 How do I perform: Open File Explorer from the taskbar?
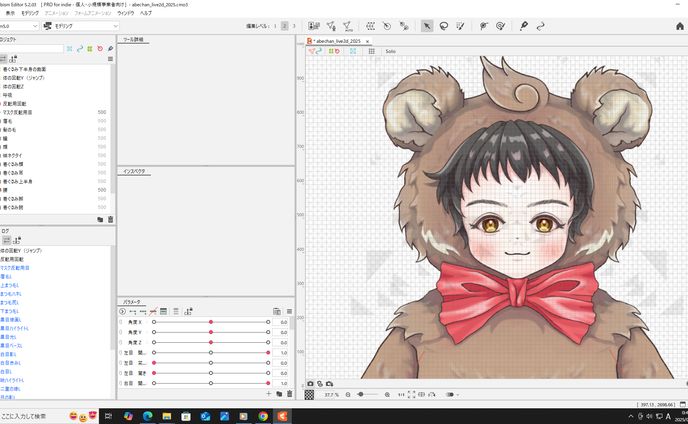click(x=167, y=416)
